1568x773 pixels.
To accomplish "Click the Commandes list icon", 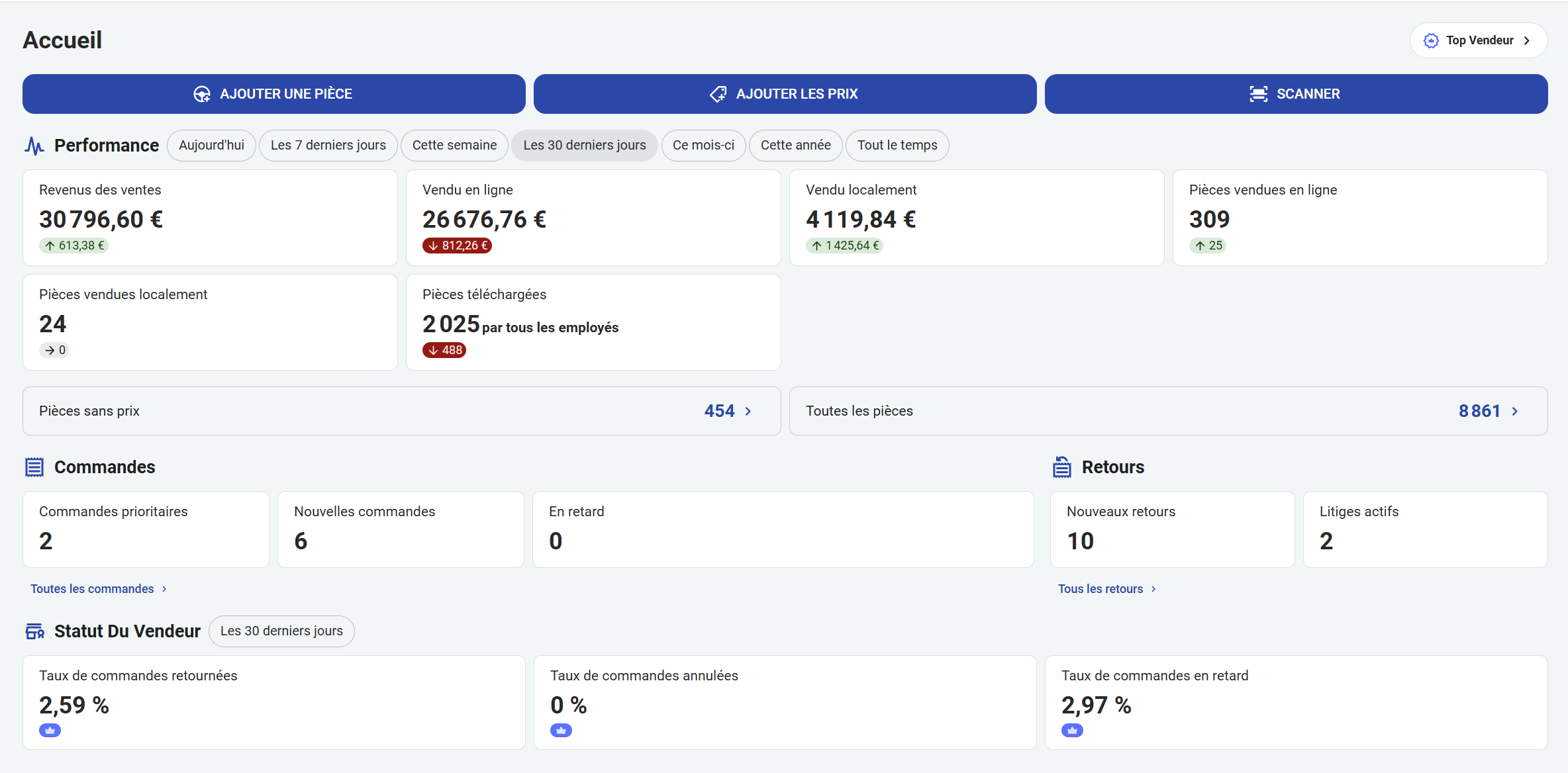I will (34, 467).
